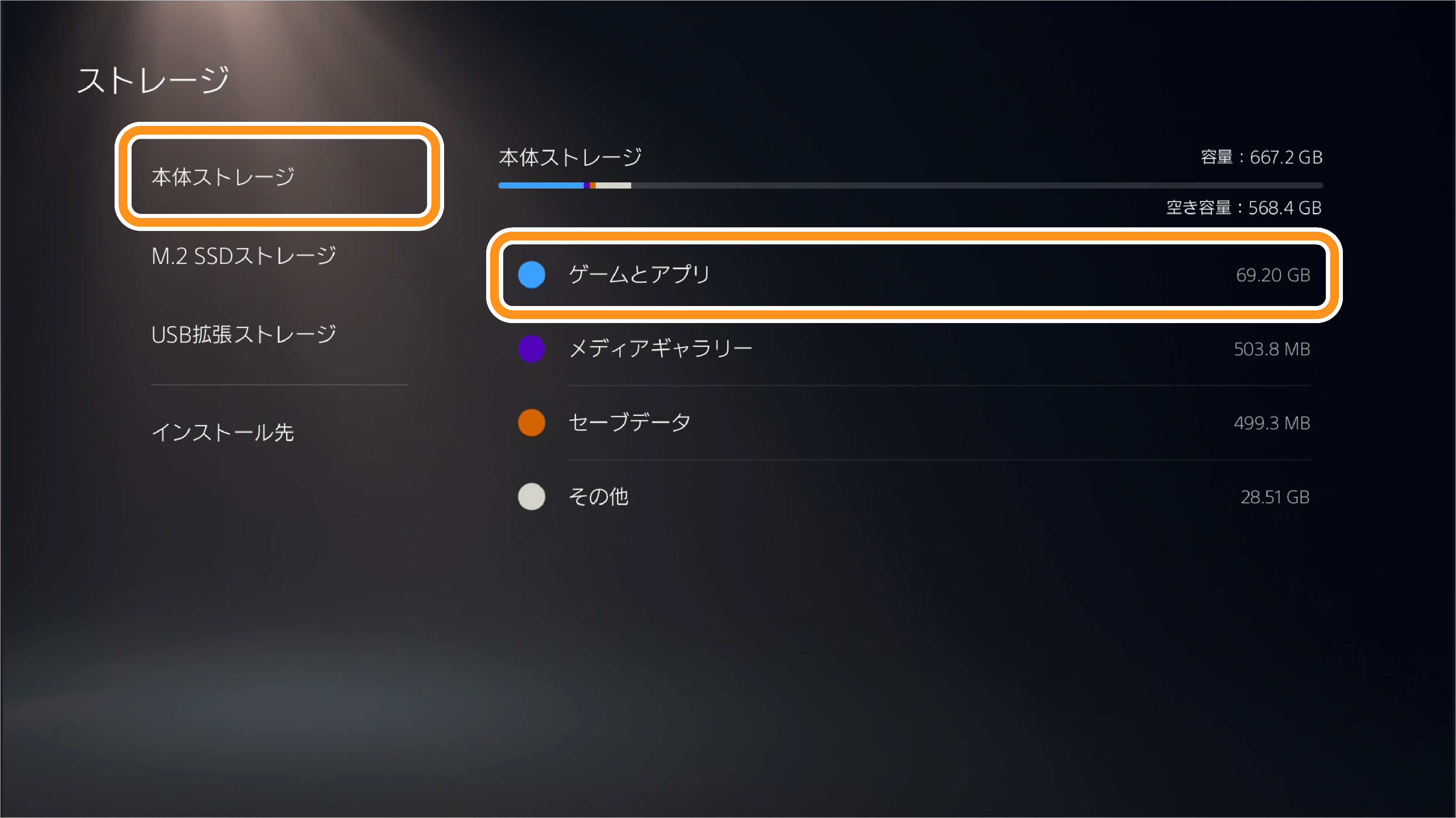Click the 28.51 GB size value

tap(1275, 497)
